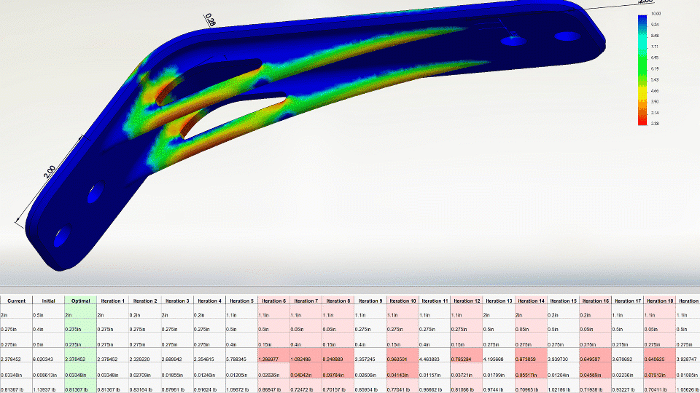
Task: Click the Iteration 14 column header
Action: [531, 301]
